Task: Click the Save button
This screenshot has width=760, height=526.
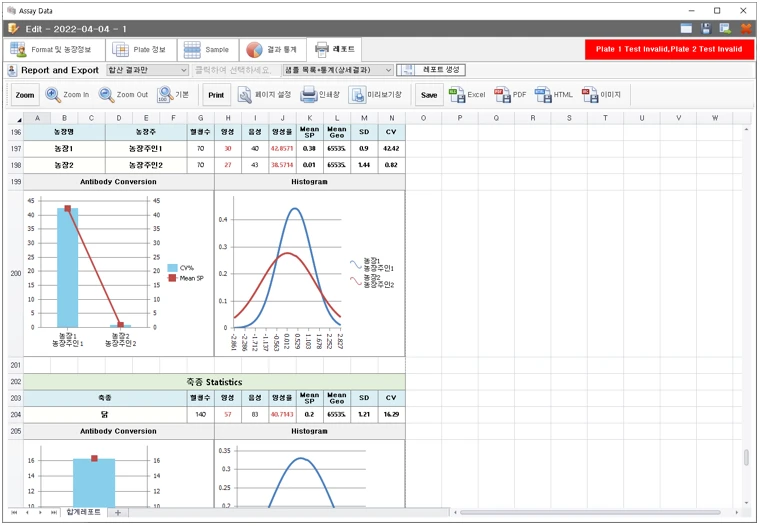Action: click(429, 95)
